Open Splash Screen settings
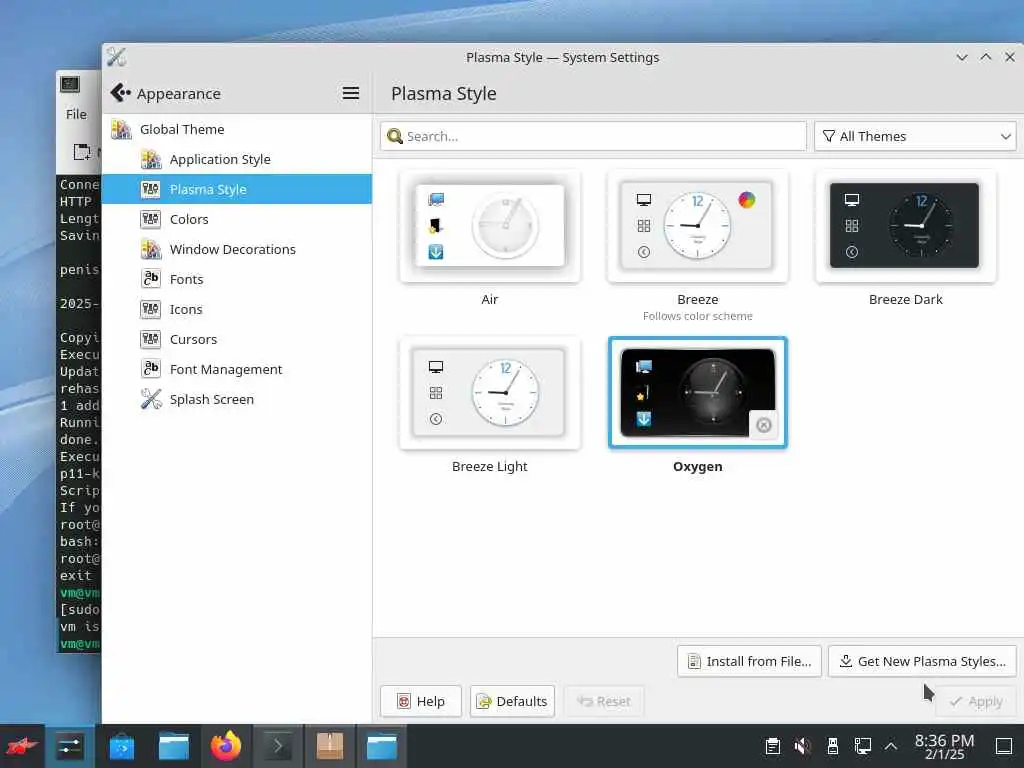The width and height of the screenshot is (1024, 768). pos(236,400)
